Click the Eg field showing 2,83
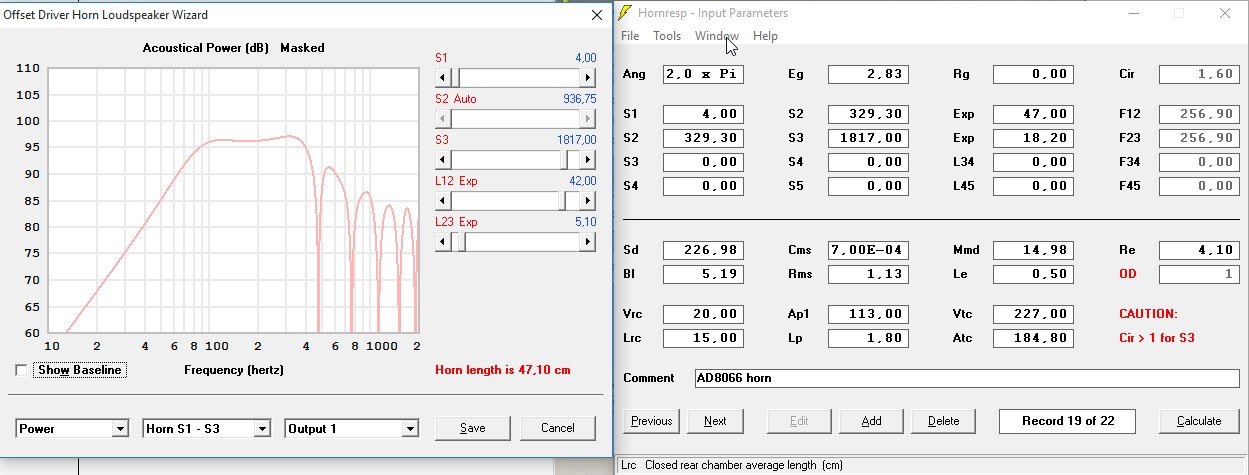This screenshot has width=1249, height=475. (x=868, y=74)
